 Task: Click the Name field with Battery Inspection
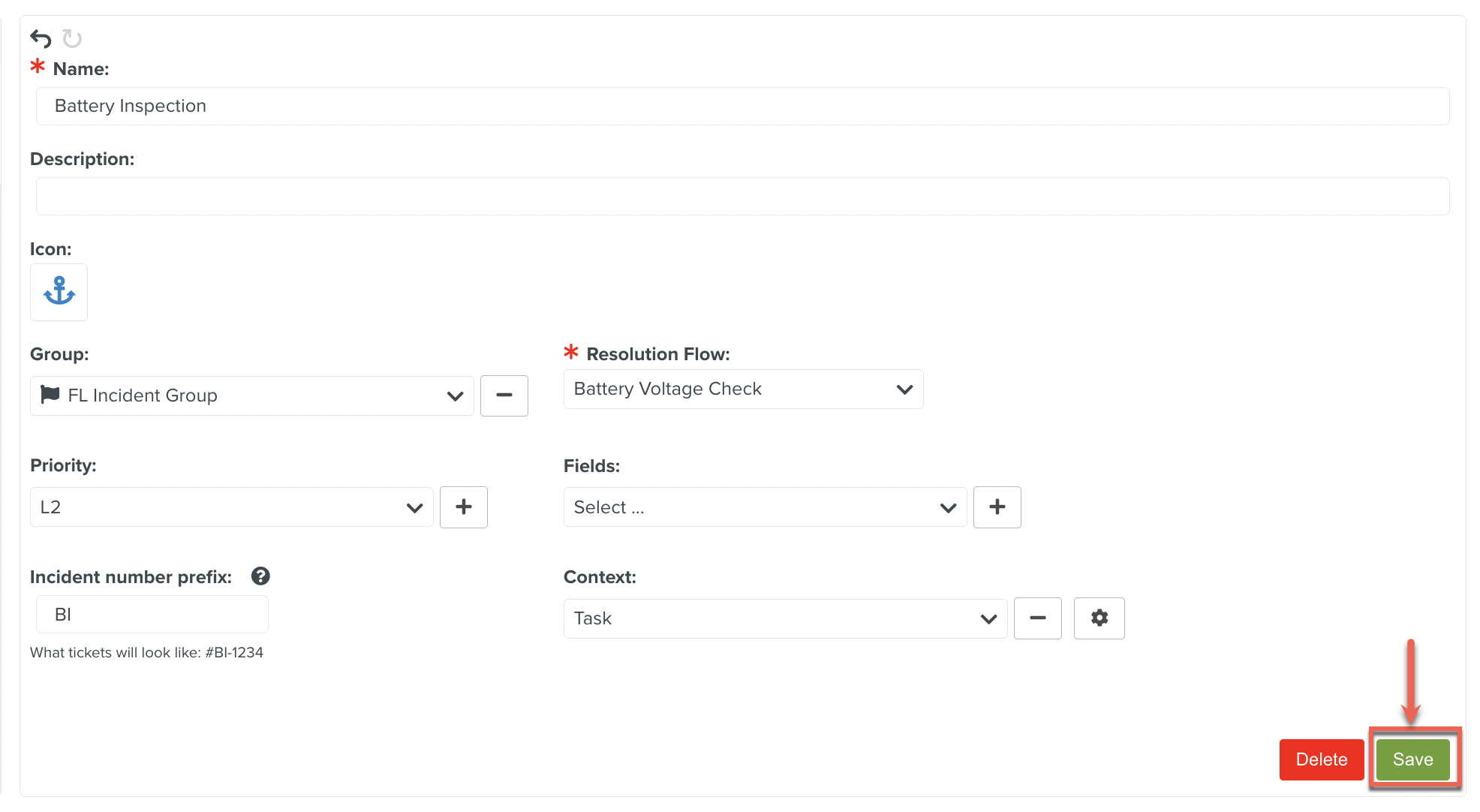(742, 106)
